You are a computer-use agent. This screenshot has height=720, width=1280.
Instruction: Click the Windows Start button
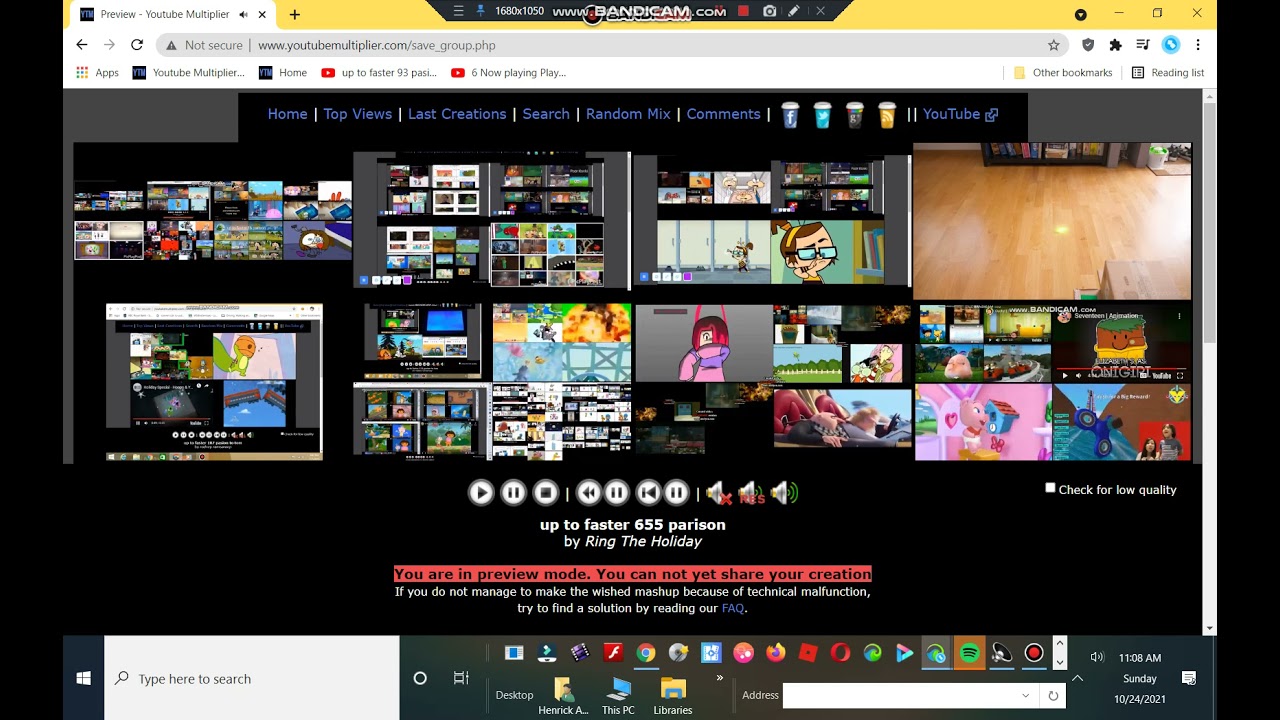point(84,678)
